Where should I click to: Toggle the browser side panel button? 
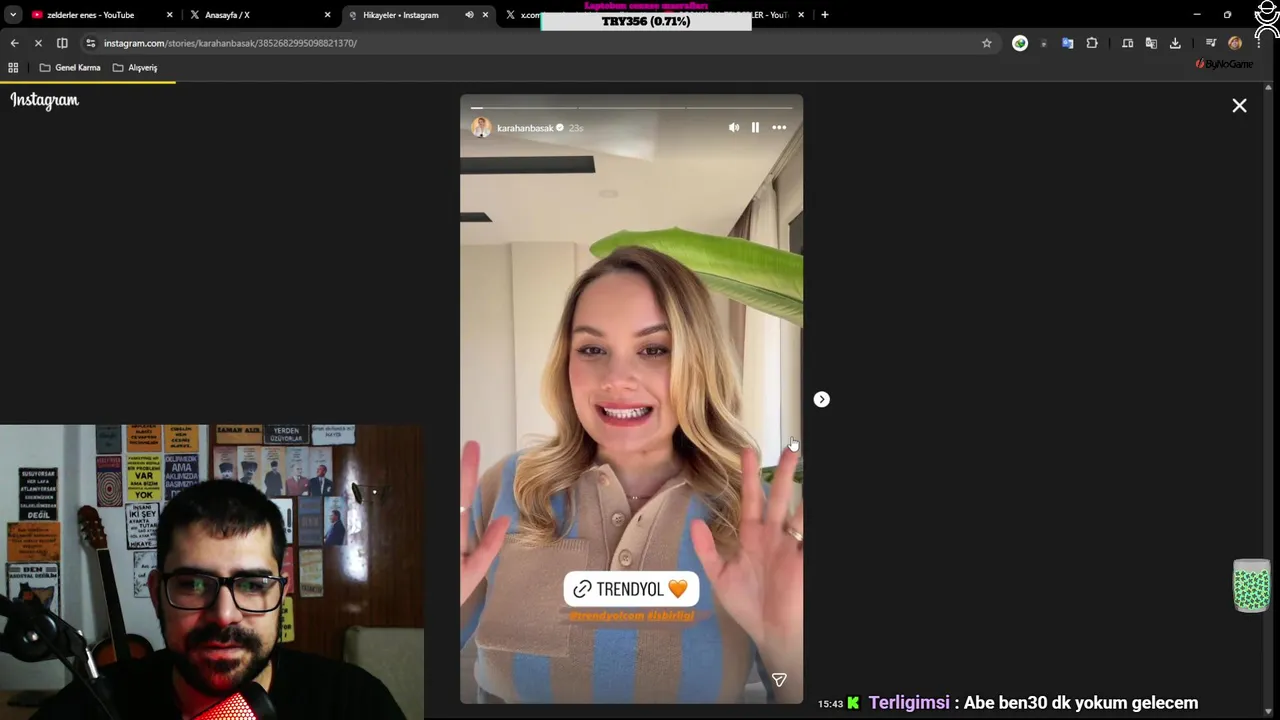click(62, 43)
